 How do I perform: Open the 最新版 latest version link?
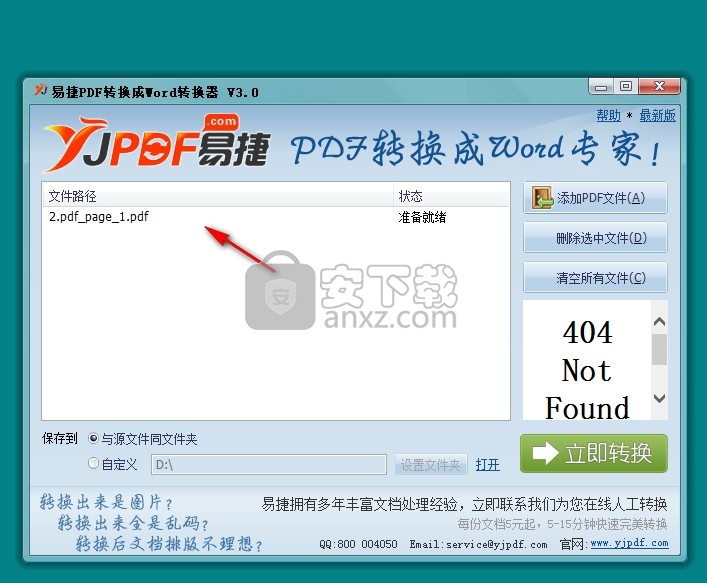(657, 115)
